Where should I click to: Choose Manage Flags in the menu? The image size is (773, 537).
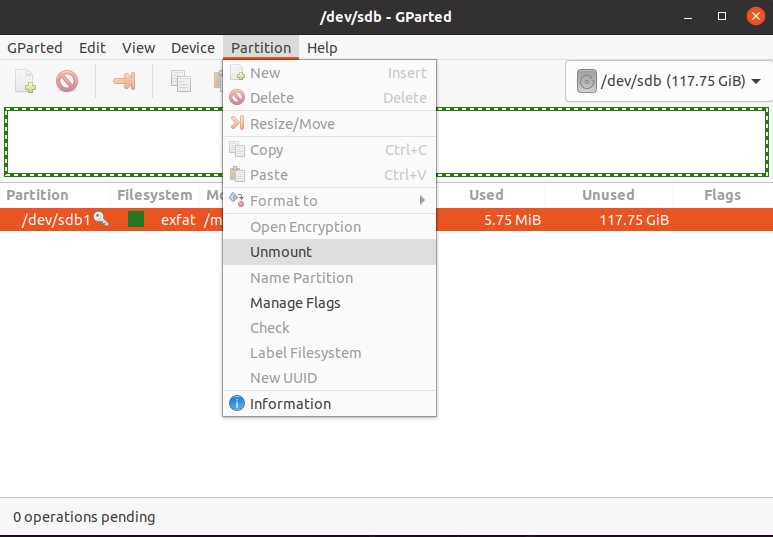(295, 303)
